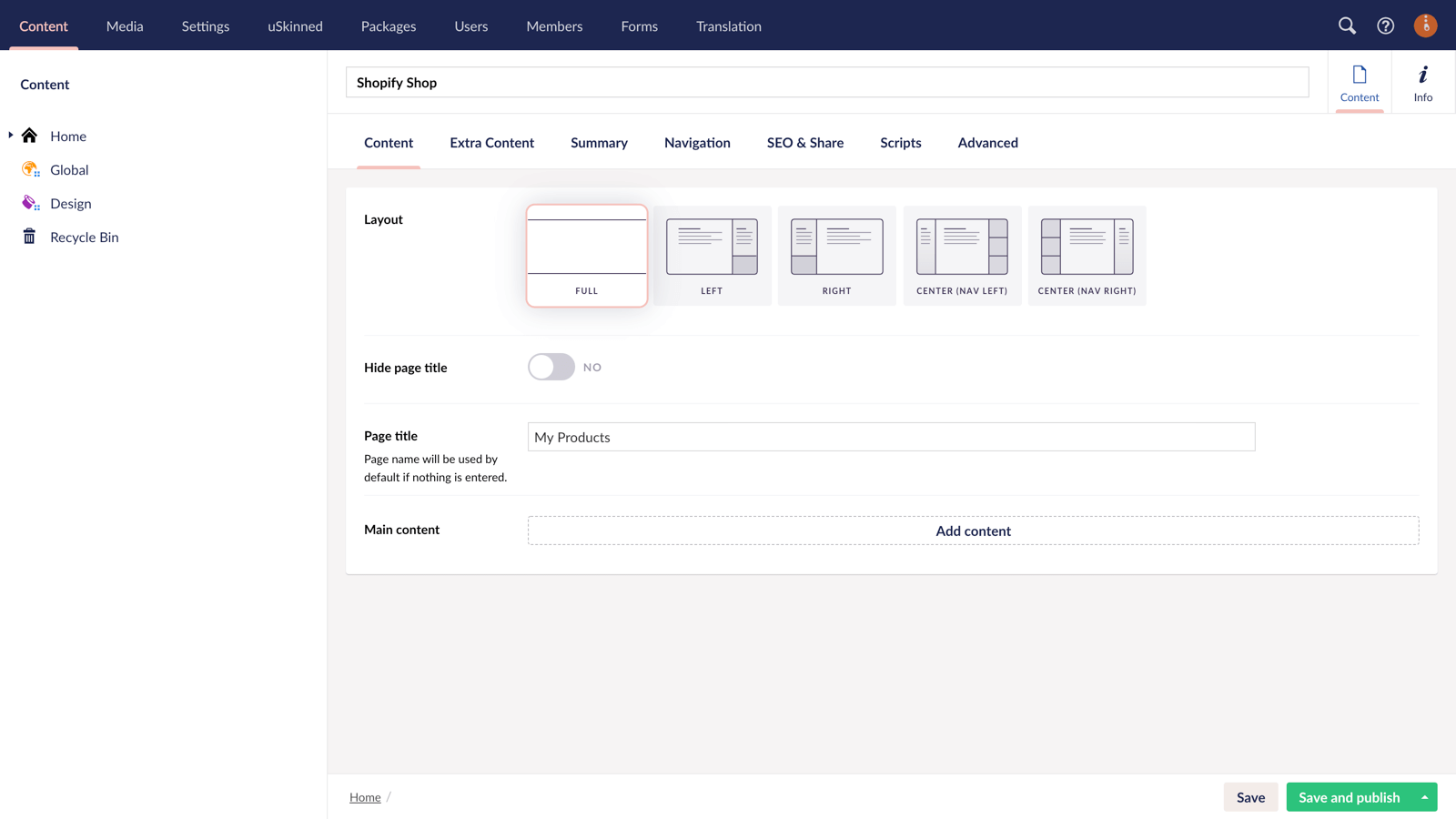Open the Save and publish dropdown arrow
Viewport: 1456px width, 819px height.
coord(1425,797)
